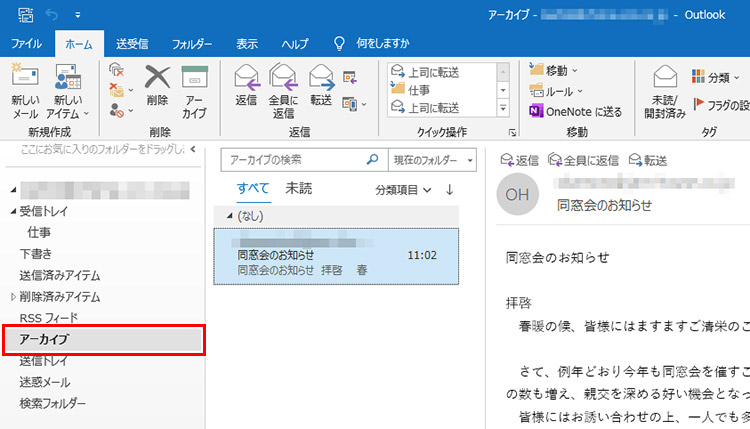Viewport: 750px width, 429px height.
Task: Collapse the (なし) group header
Action: pos(228,216)
